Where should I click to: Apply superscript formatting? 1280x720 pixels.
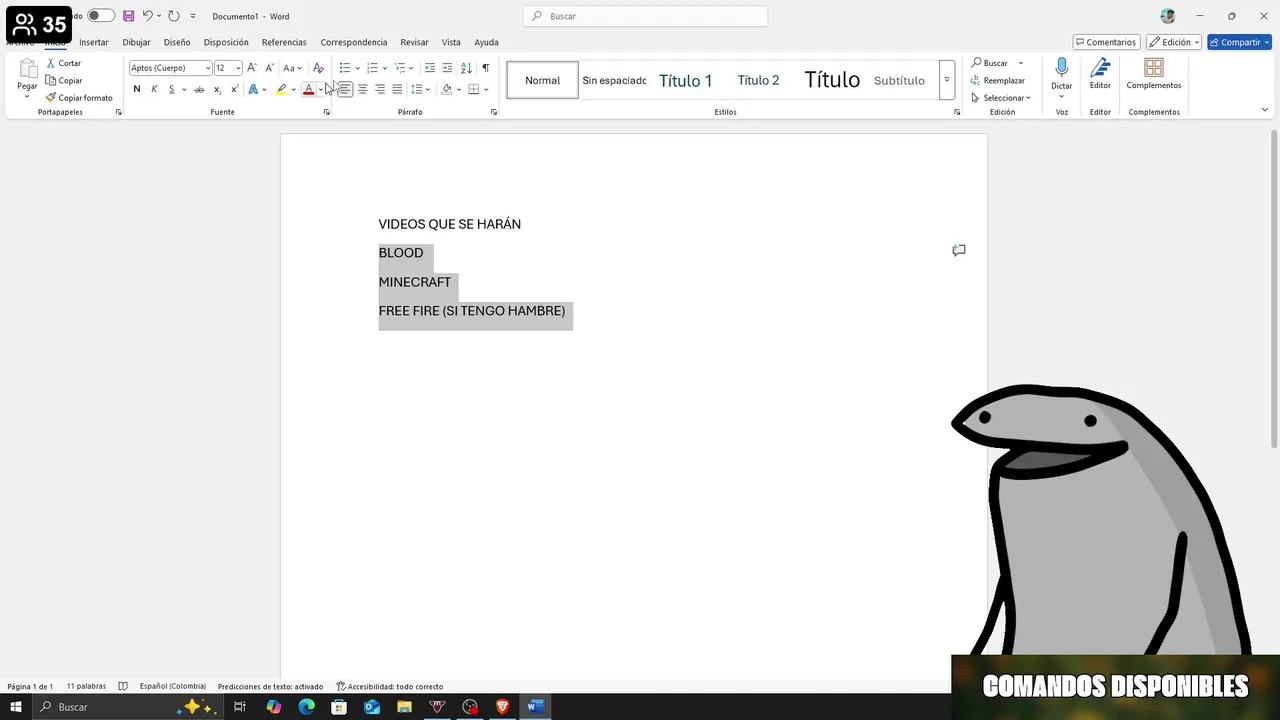click(234, 89)
